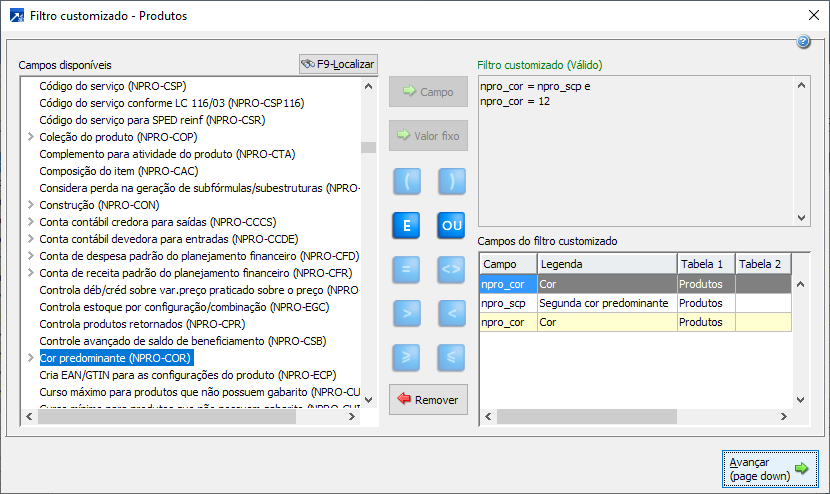This screenshot has width=830, height=494.
Task: Select Código do serviço para SPED reinf
Action: coord(152,120)
